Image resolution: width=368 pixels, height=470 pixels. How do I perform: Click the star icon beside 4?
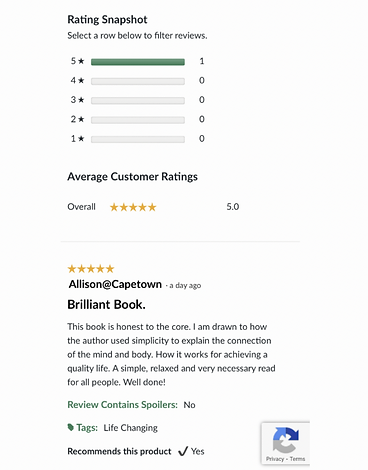click(81, 80)
